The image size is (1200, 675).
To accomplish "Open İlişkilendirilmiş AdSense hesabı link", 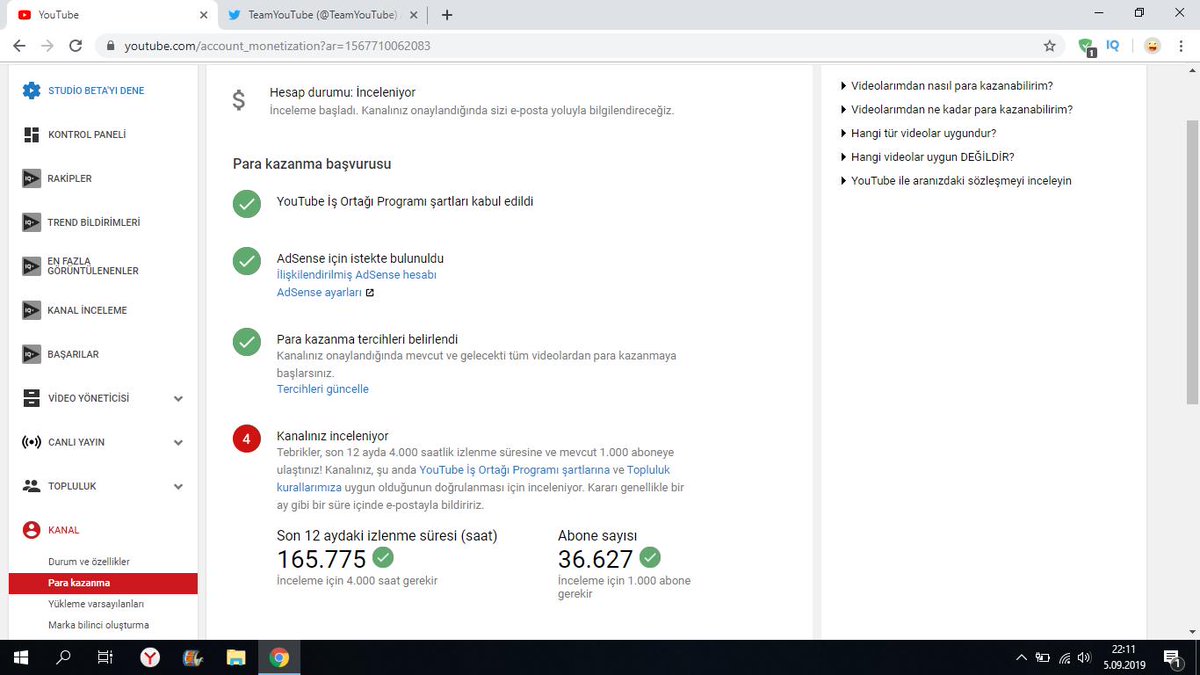I will tap(356, 274).
